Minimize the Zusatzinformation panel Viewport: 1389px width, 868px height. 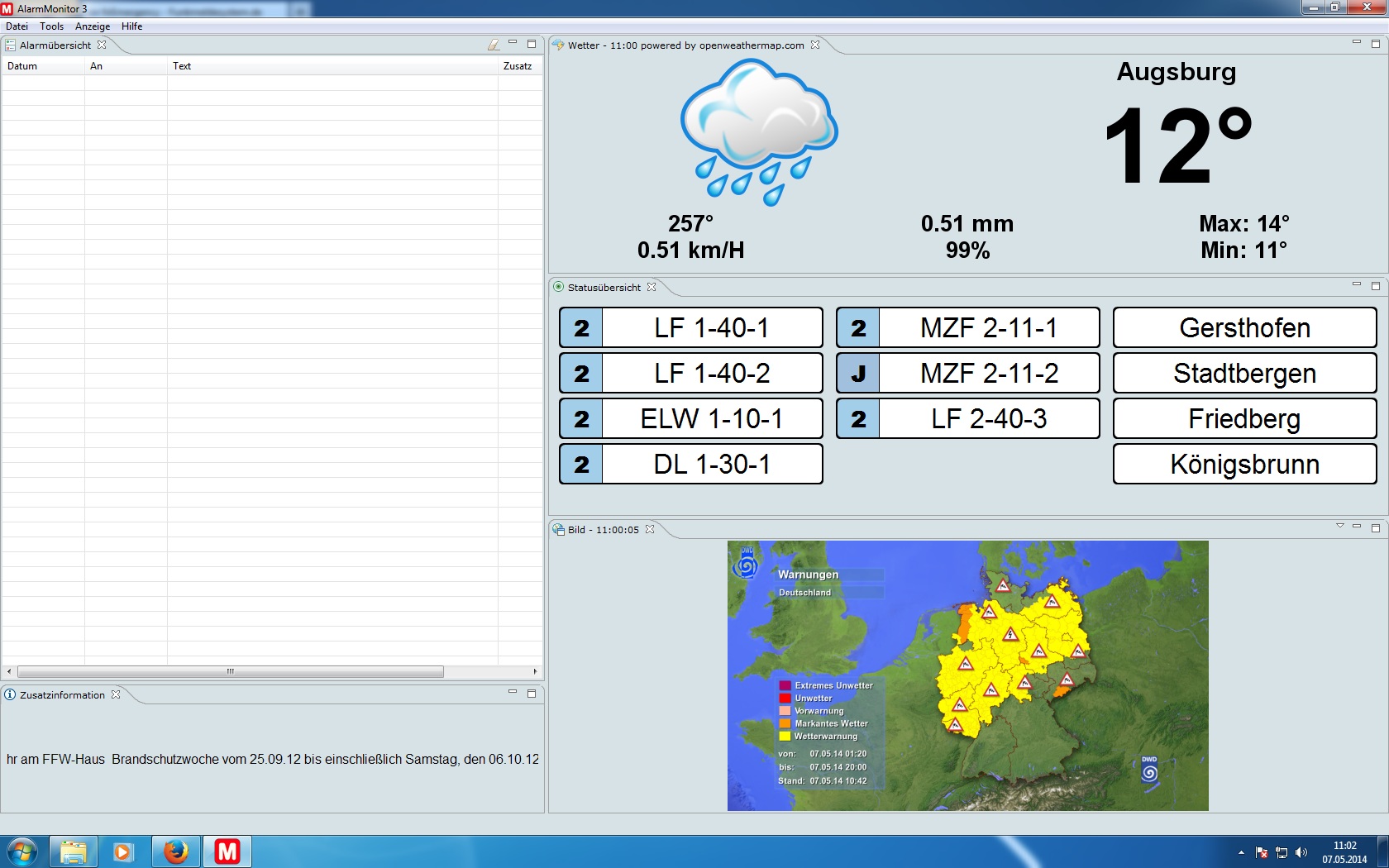pyautogui.click(x=513, y=693)
